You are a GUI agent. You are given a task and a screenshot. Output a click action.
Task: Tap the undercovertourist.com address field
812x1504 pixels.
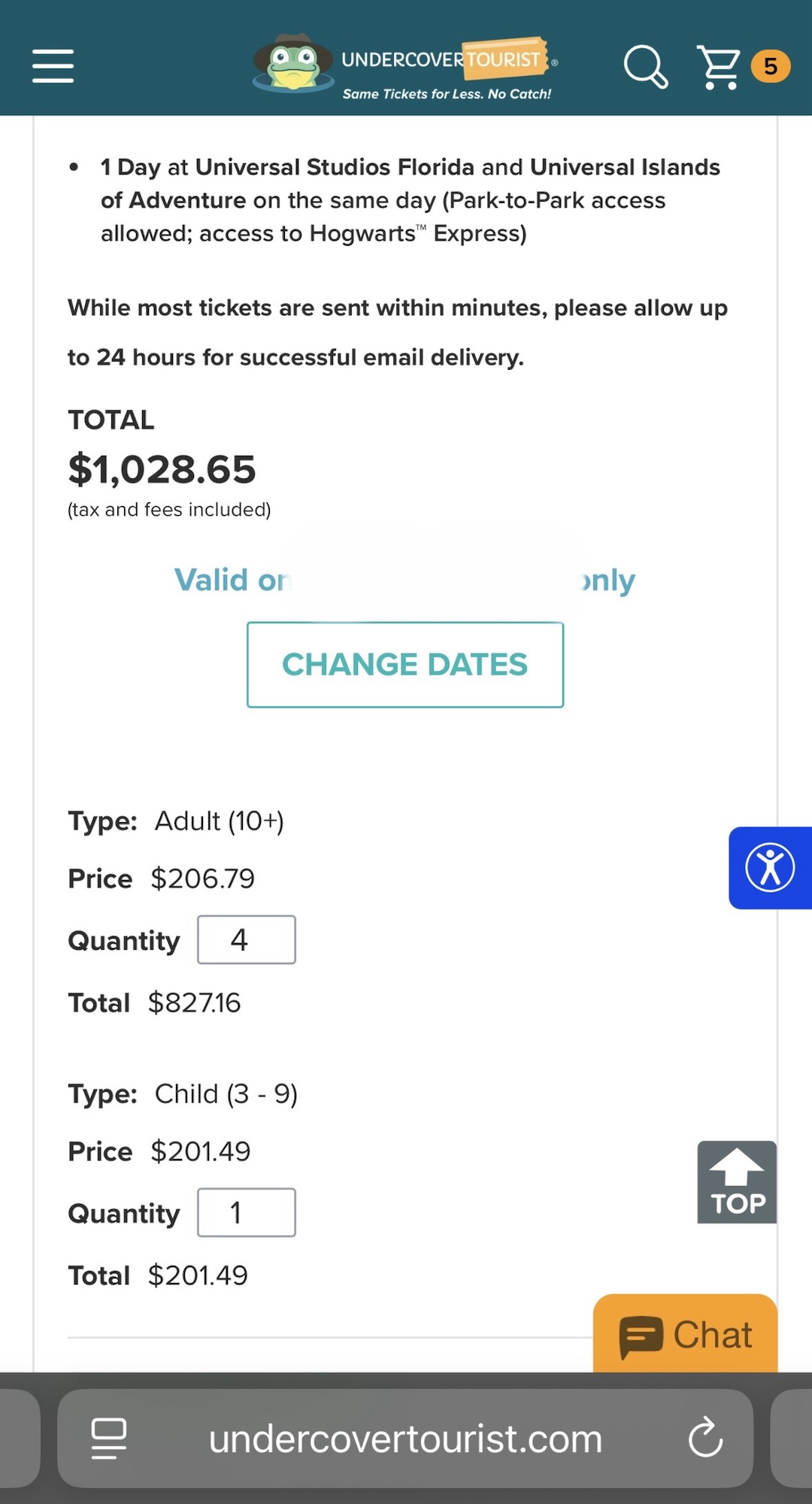pos(405,1439)
